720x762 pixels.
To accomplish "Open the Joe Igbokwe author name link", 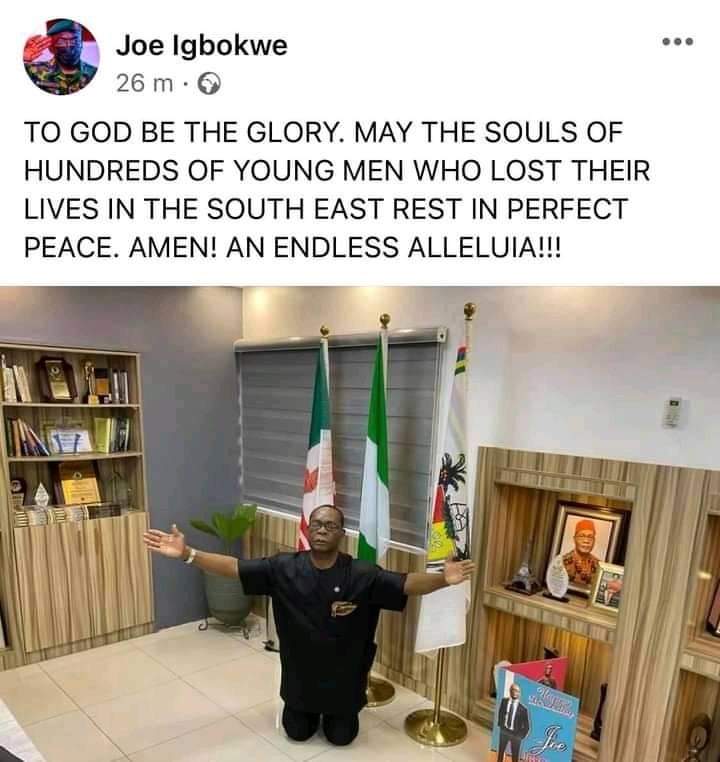I will (x=201, y=46).
